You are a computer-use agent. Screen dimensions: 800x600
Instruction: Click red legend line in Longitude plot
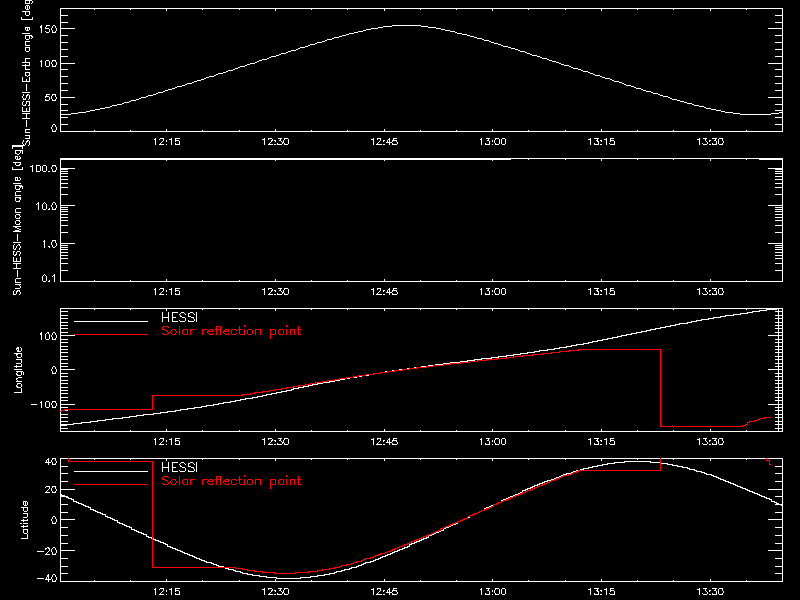[111, 335]
